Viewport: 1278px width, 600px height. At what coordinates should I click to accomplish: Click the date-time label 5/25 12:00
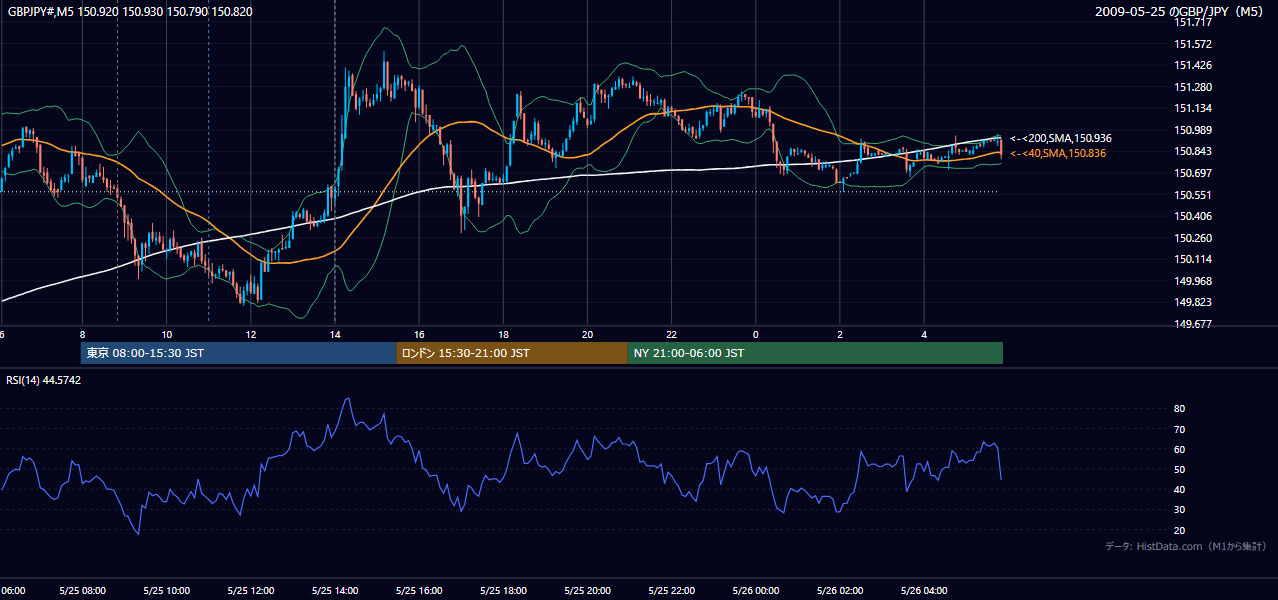[250, 591]
